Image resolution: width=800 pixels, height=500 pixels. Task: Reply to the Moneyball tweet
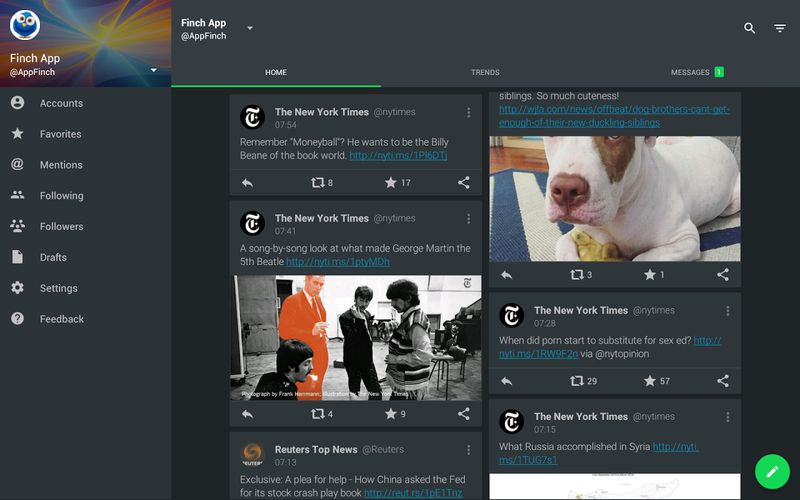pos(247,183)
